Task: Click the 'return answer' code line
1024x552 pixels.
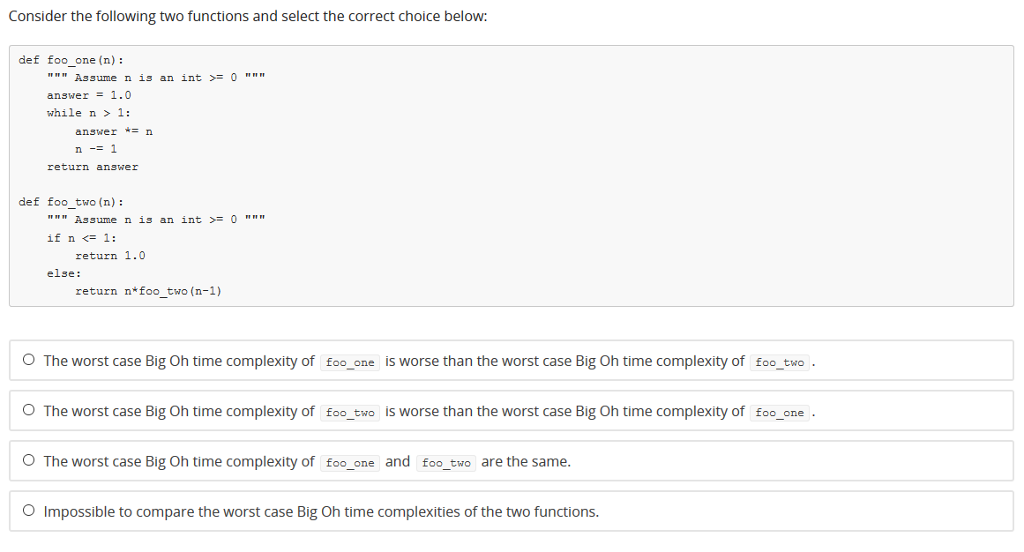Action: coord(93,167)
